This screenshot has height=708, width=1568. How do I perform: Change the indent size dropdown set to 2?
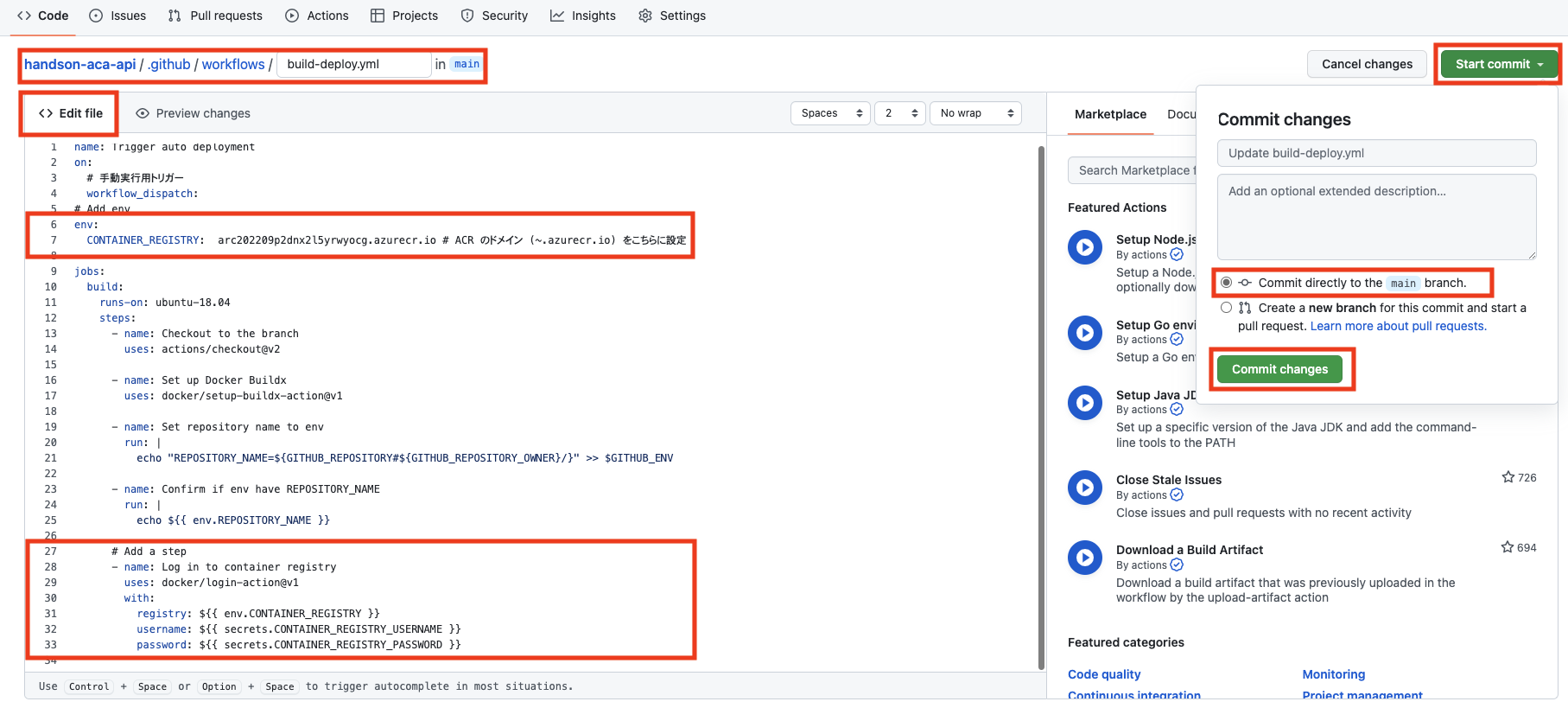point(900,113)
